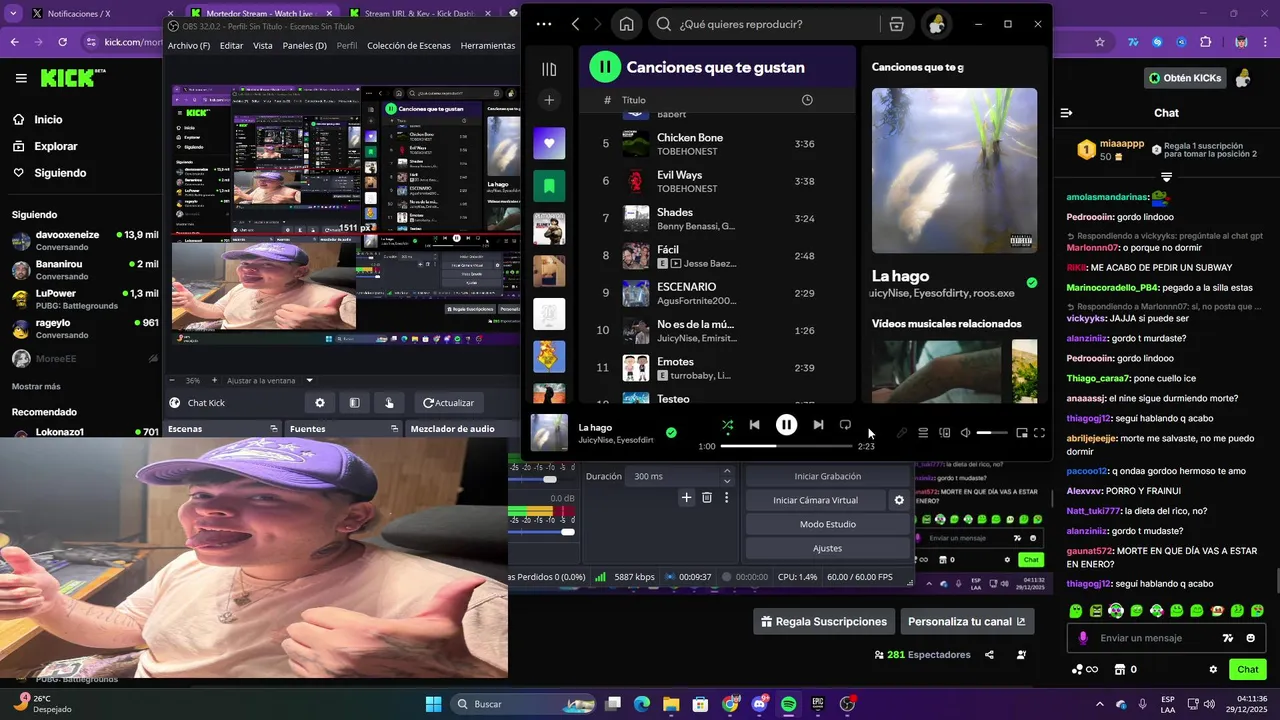Open Ajustes in OBS controls
The height and width of the screenshot is (720, 1280).
828,548
